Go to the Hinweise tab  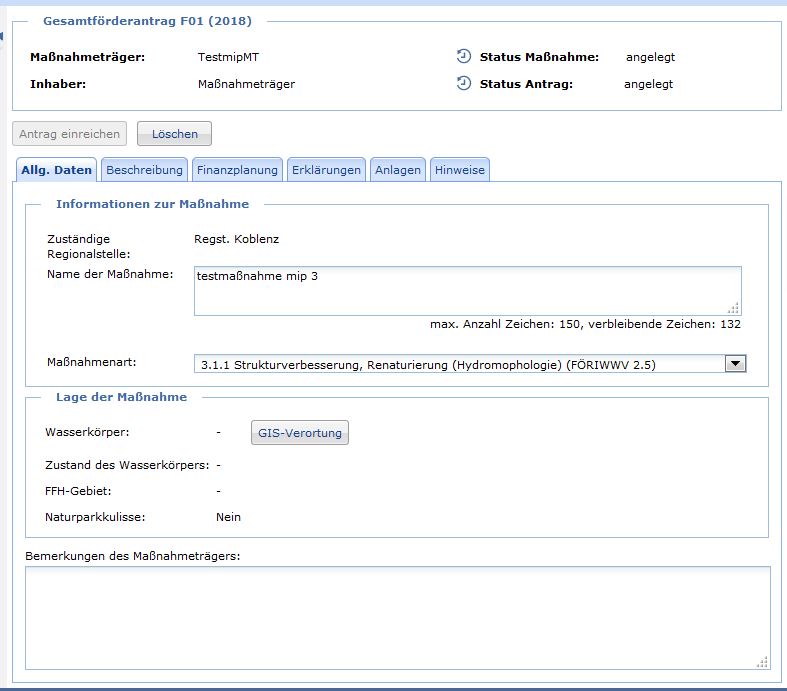pyautogui.click(x=460, y=170)
